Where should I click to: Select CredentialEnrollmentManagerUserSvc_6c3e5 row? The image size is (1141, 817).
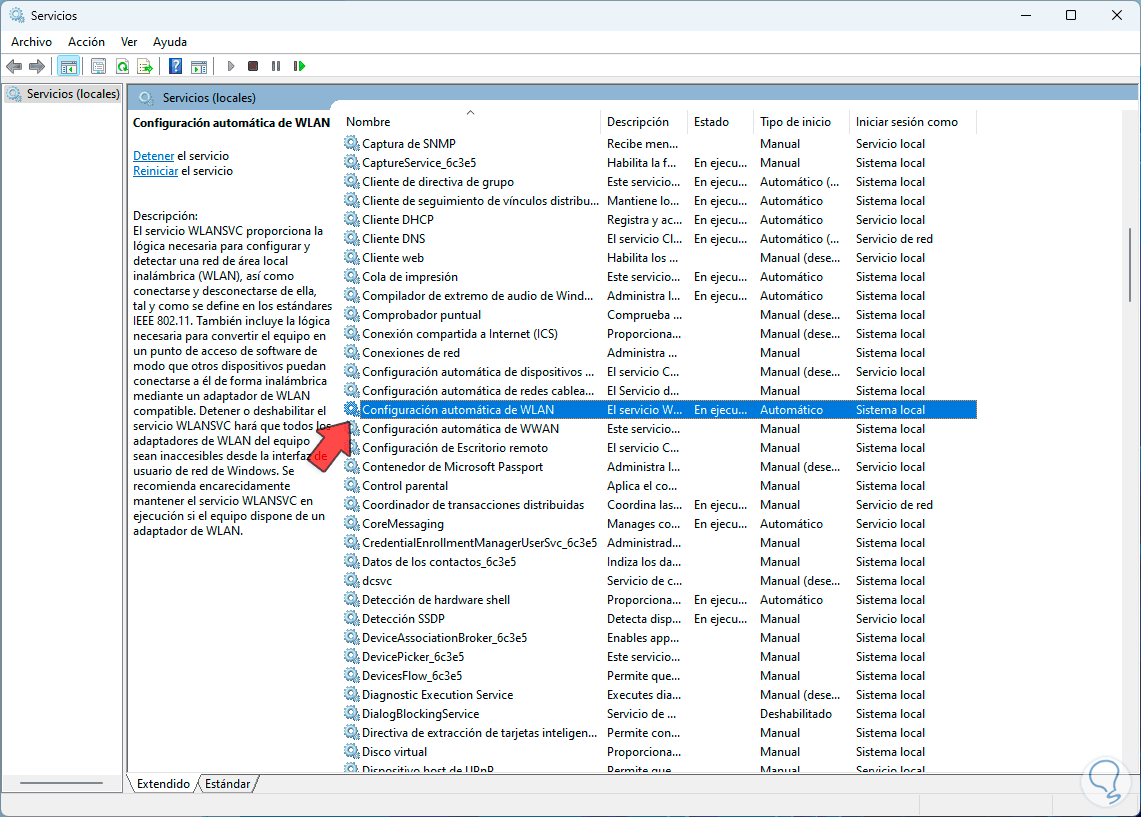(x=660, y=543)
